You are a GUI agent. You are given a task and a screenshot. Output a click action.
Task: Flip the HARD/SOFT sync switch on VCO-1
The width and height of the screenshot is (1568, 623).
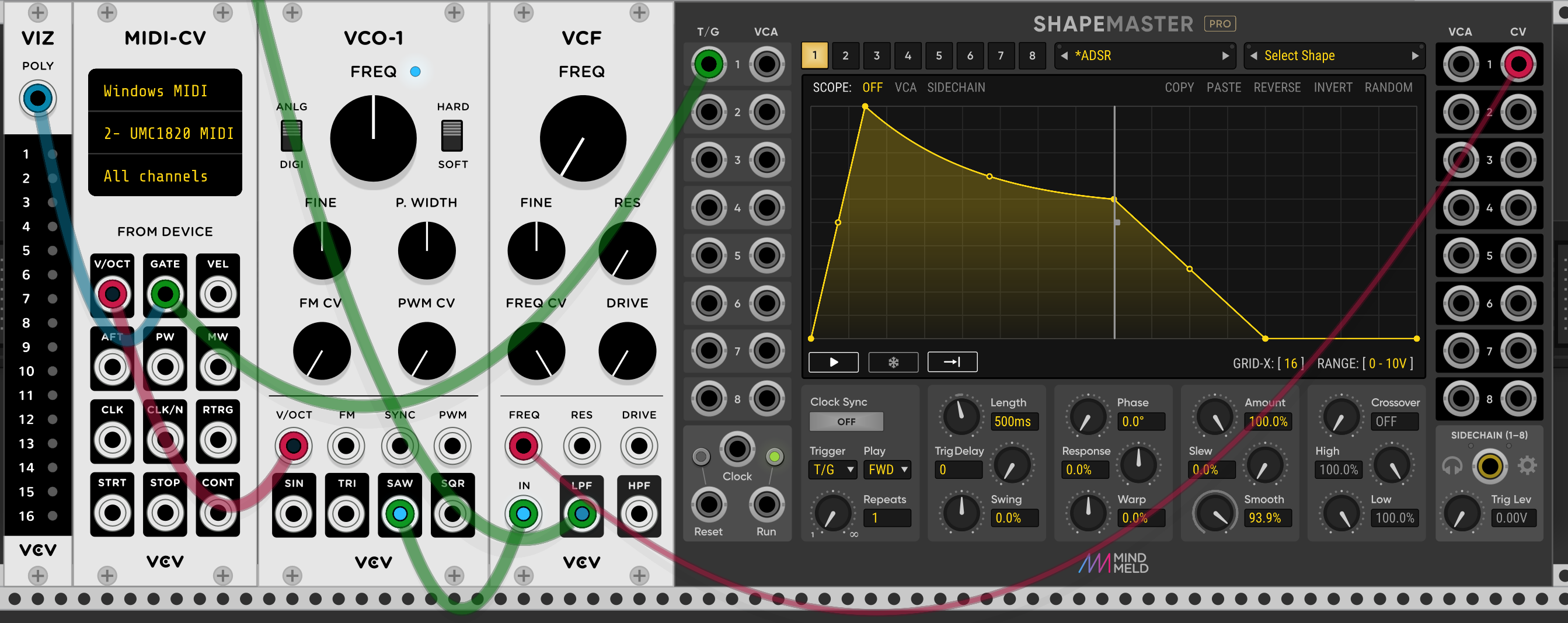[452, 135]
